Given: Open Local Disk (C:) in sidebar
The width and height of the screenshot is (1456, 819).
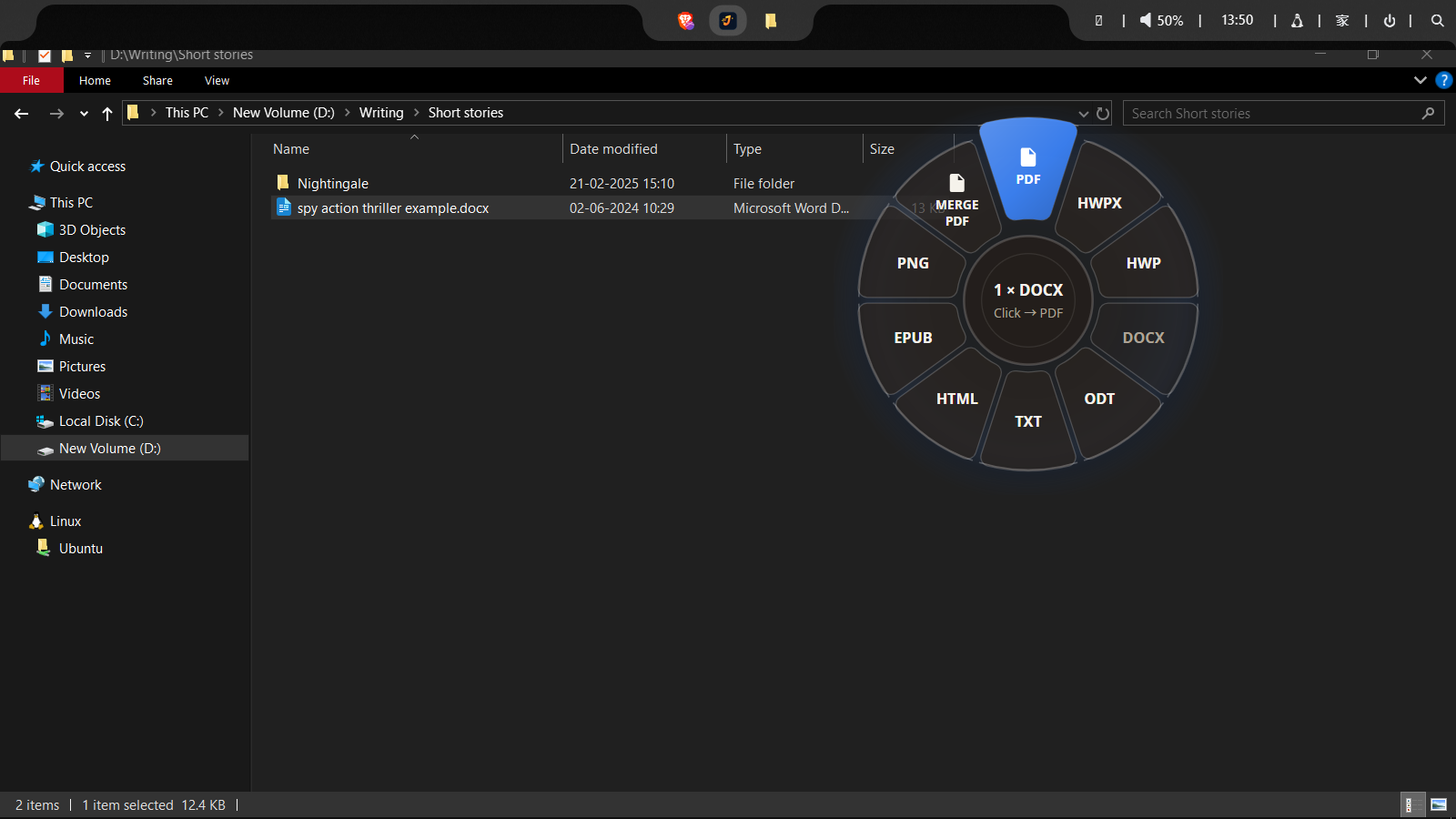Looking at the screenshot, I should [101, 421].
